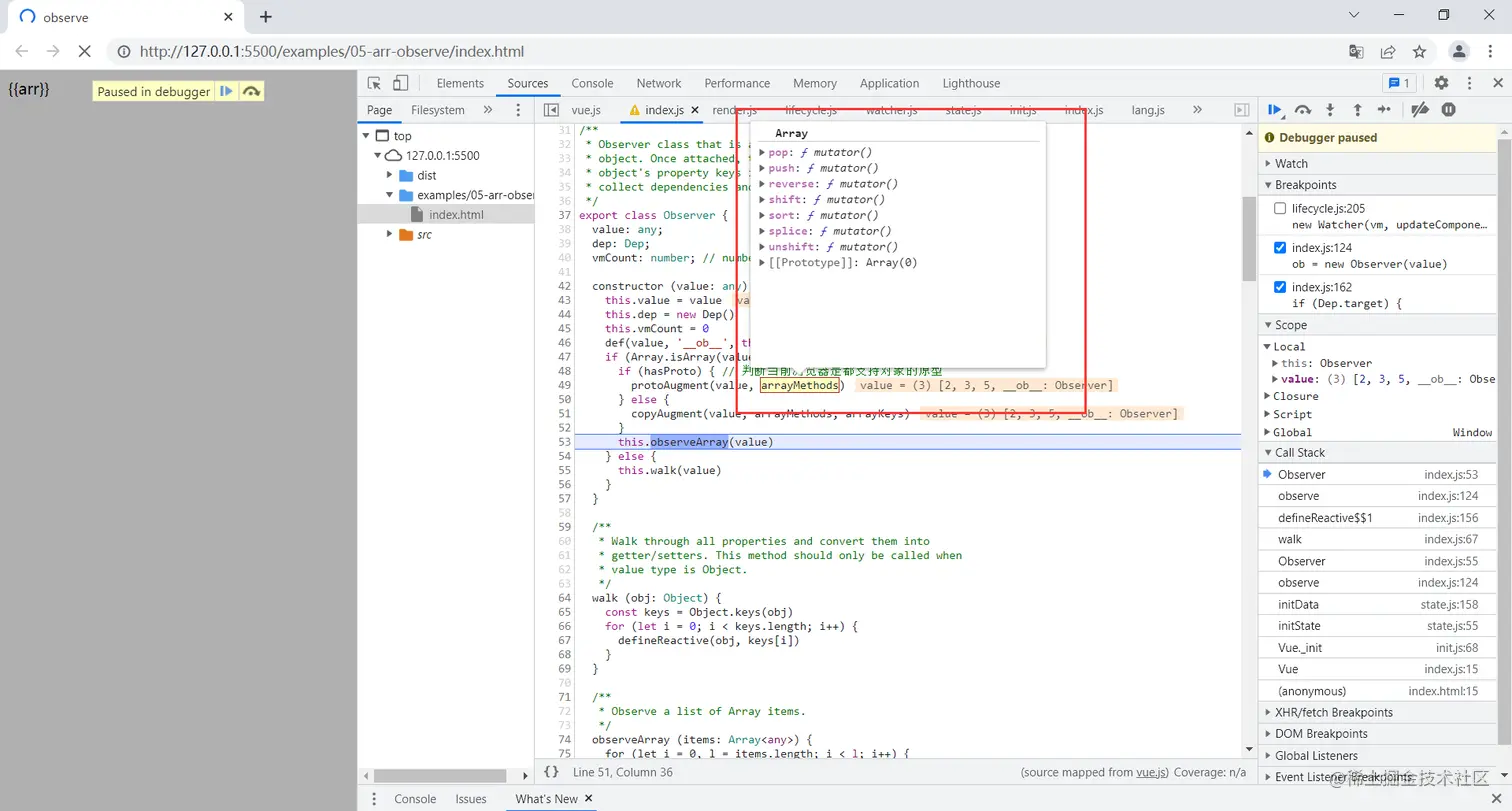Toggle device toolbar emulation icon

[x=400, y=84]
